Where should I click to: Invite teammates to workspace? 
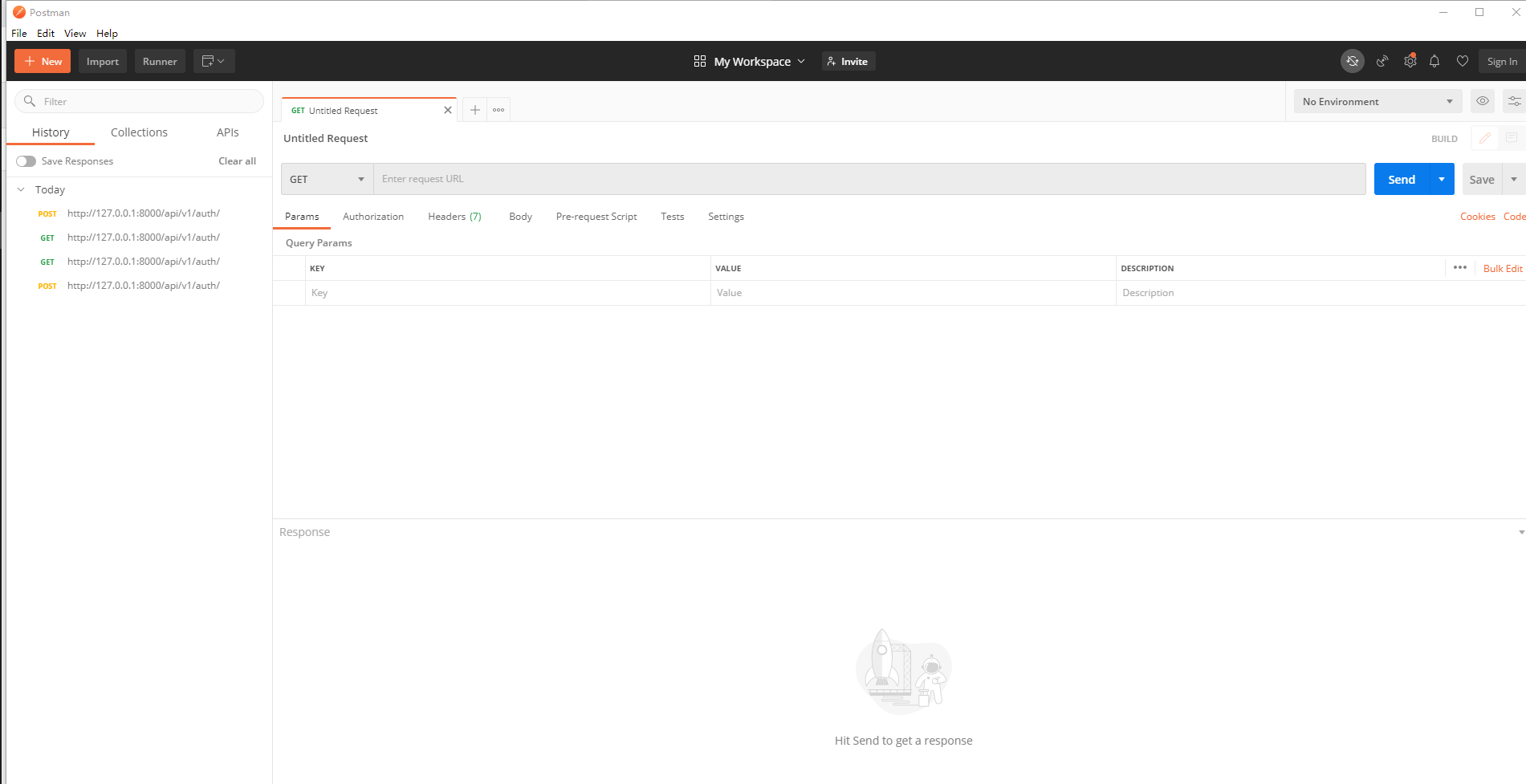(848, 61)
